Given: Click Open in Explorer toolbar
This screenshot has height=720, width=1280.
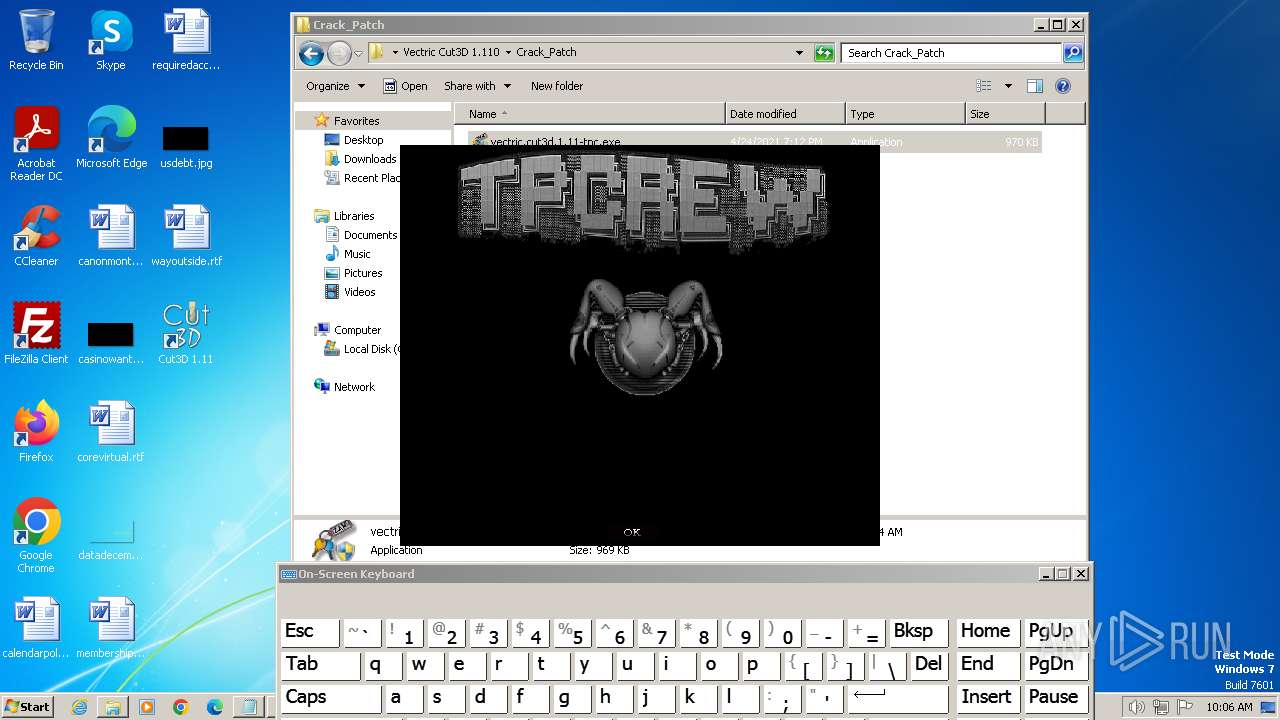Looking at the screenshot, I should (405, 86).
